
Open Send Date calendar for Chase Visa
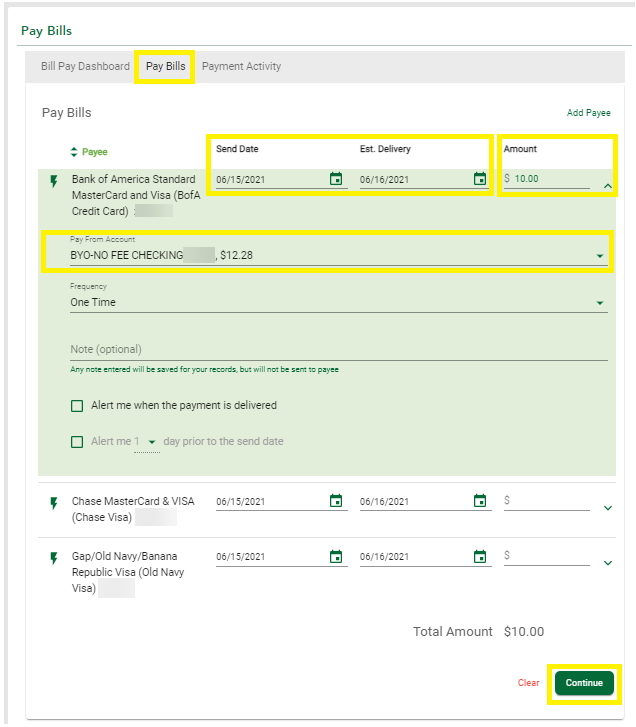pyautogui.click(x=336, y=501)
